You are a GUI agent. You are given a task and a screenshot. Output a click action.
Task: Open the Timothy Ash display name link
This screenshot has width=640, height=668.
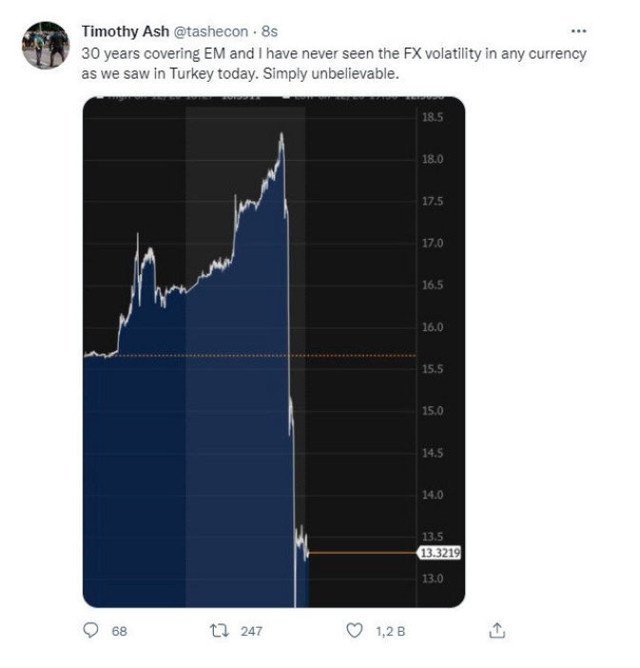click(126, 31)
